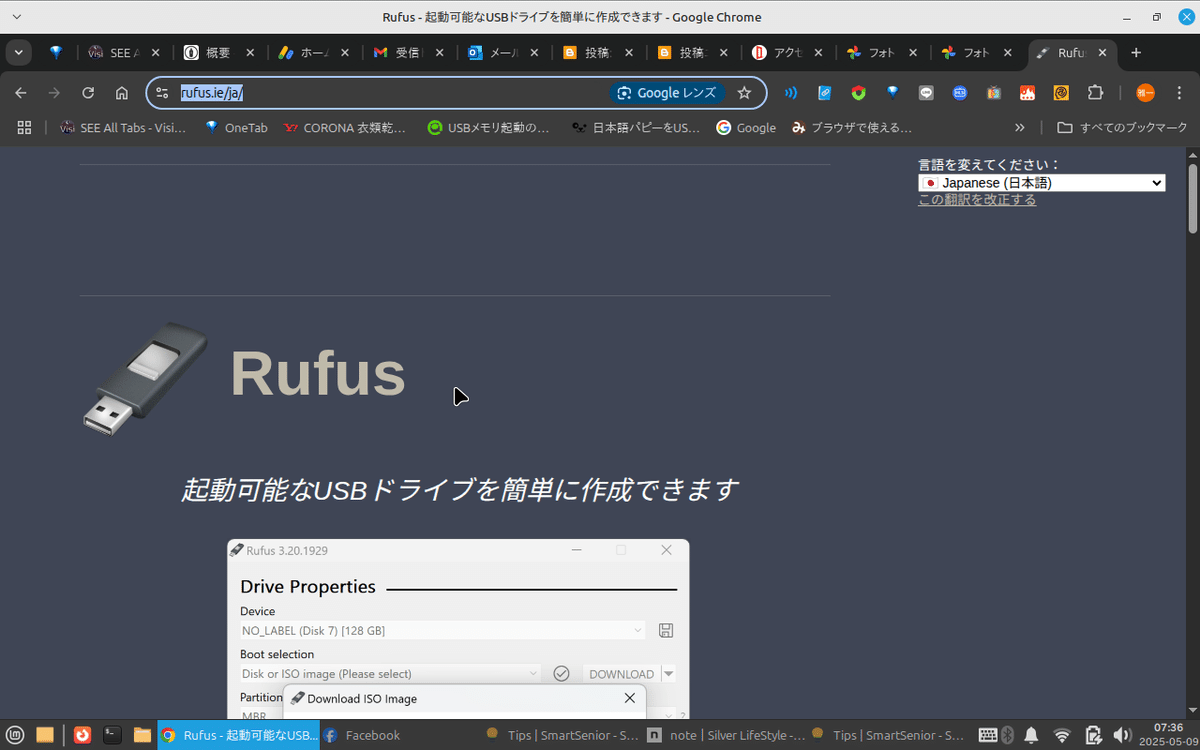Click the Chrome profile avatar icon
Image resolution: width=1200 pixels, height=750 pixels.
[x=1144, y=92]
